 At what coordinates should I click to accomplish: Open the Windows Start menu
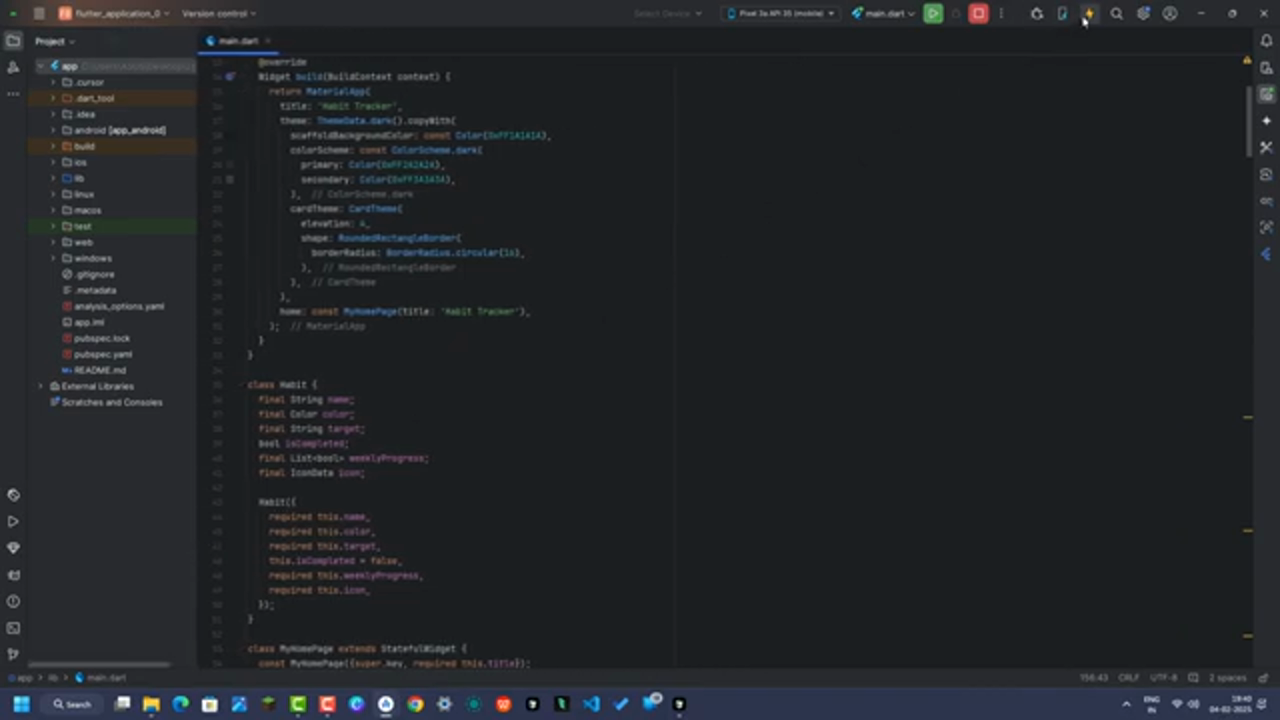[21, 704]
